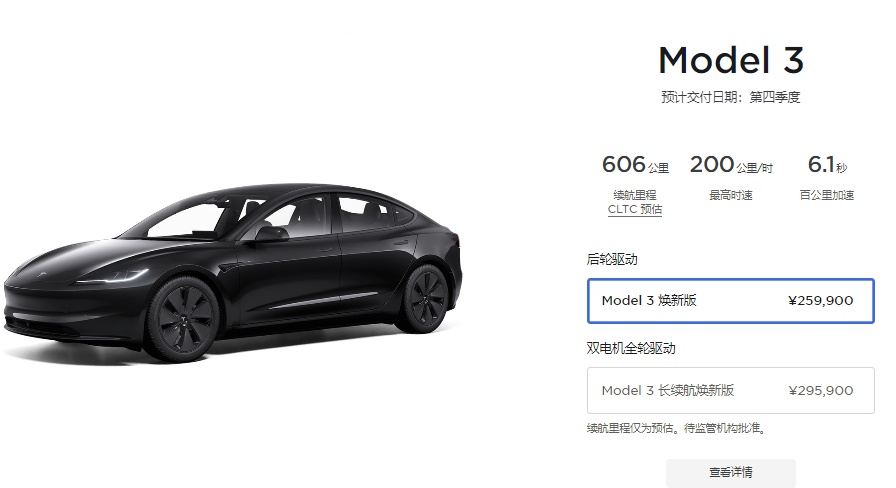Click the 最高时速 label

click(731, 195)
